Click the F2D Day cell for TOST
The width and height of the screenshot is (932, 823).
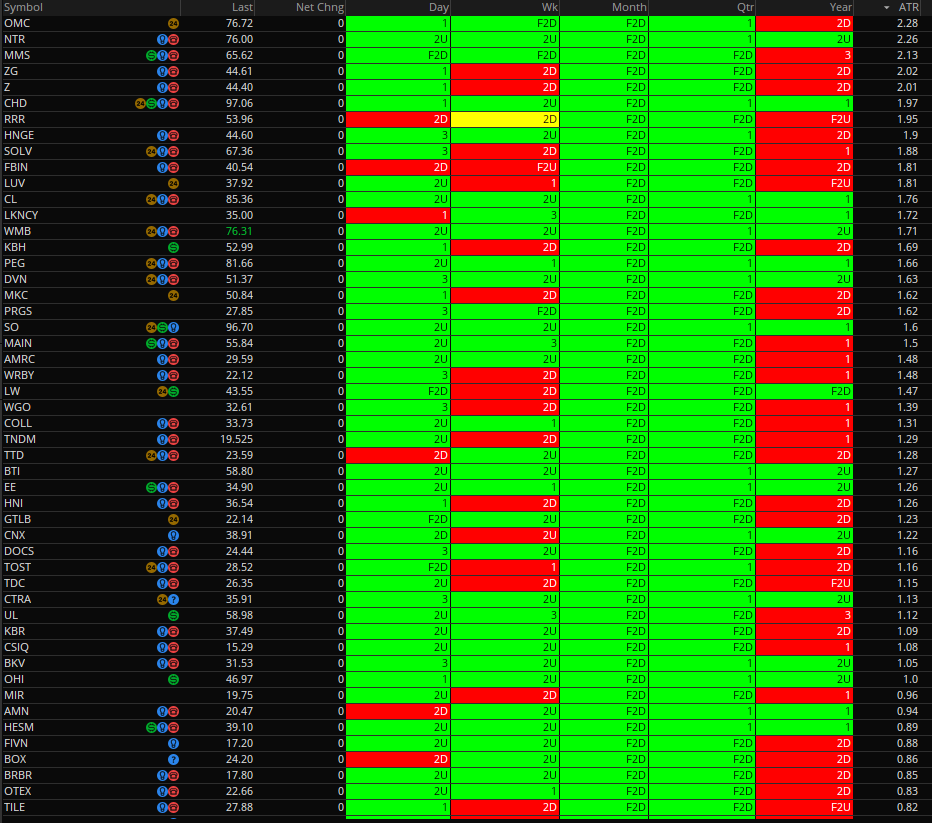(x=398, y=567)
